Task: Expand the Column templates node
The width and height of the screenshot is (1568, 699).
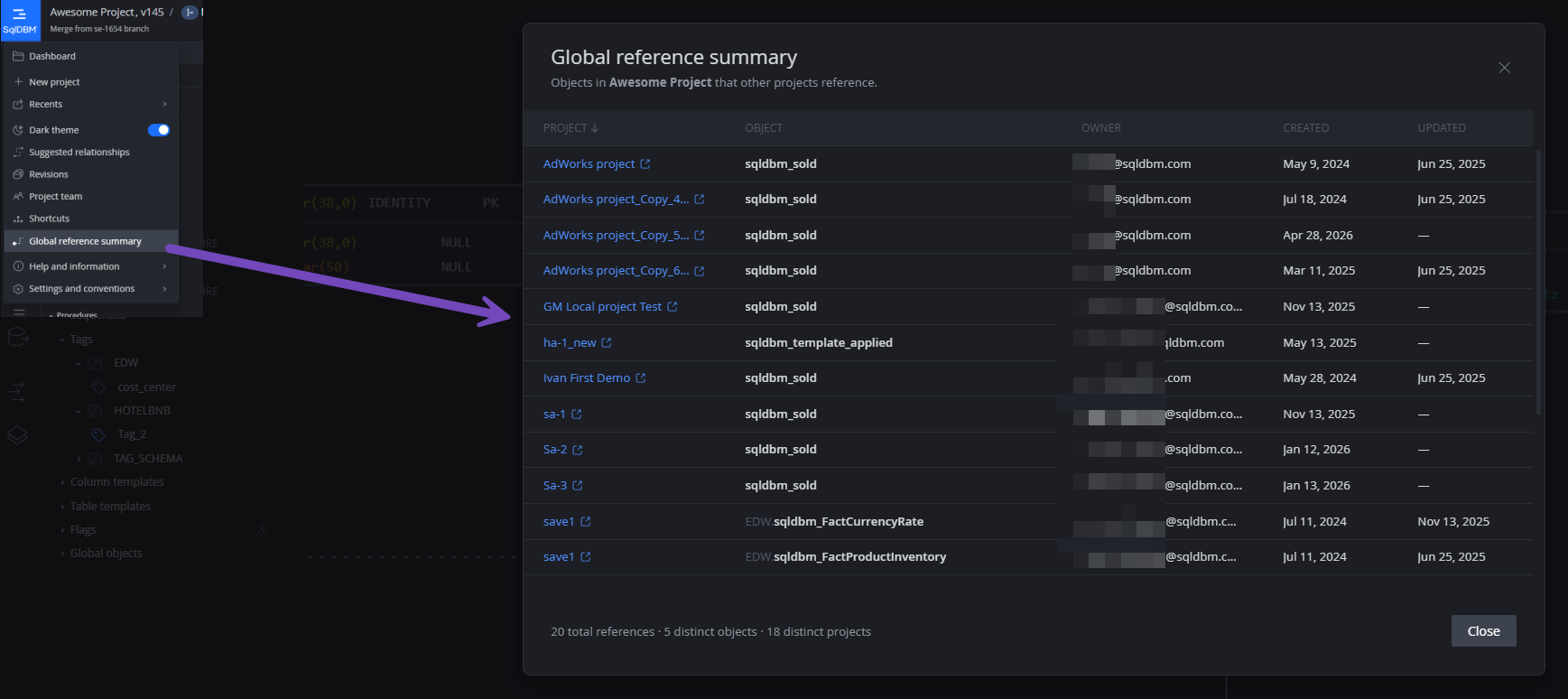Action: tap(62, 482)
